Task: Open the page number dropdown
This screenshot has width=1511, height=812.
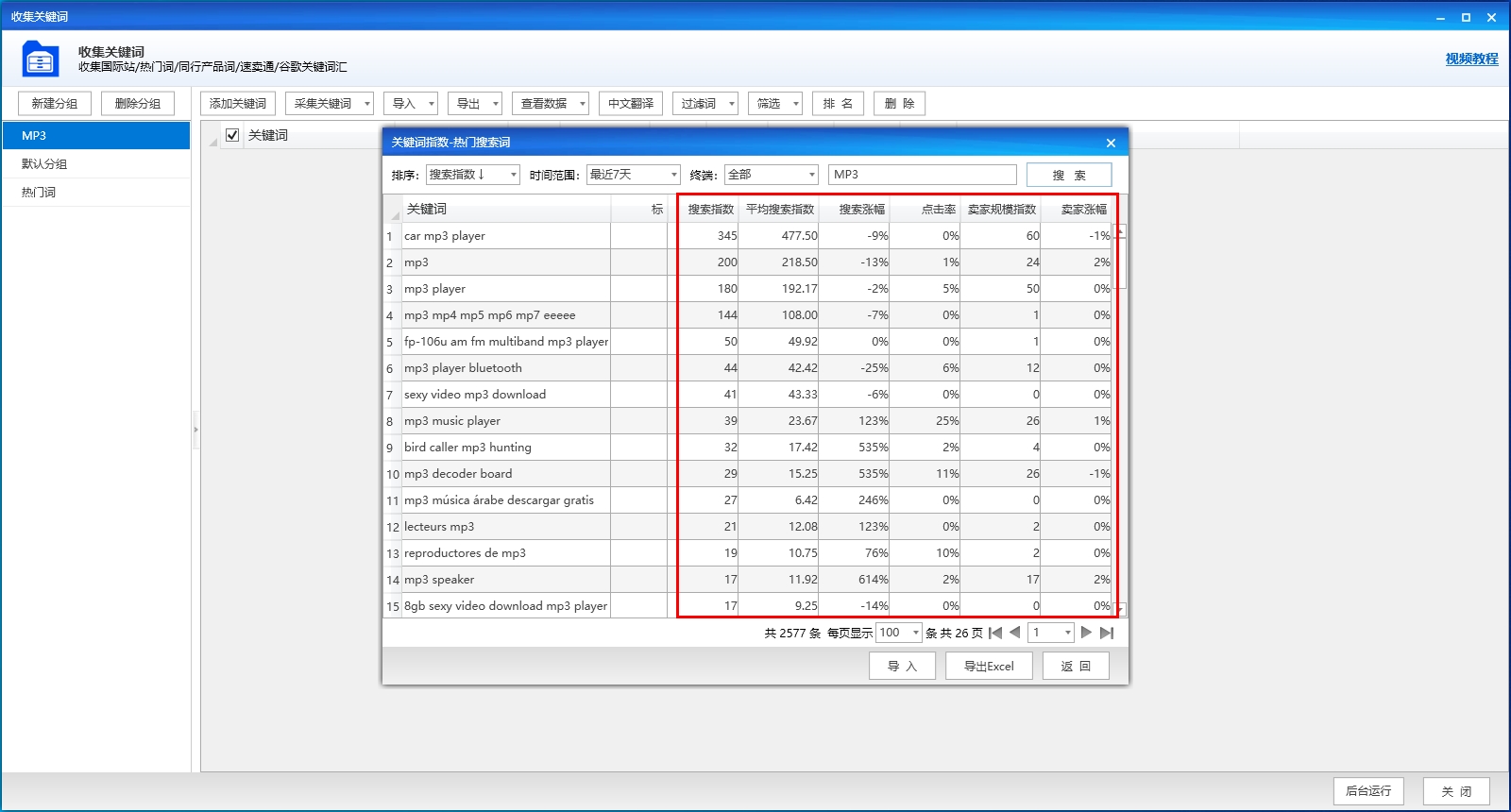Action: tap(1052, 633)
